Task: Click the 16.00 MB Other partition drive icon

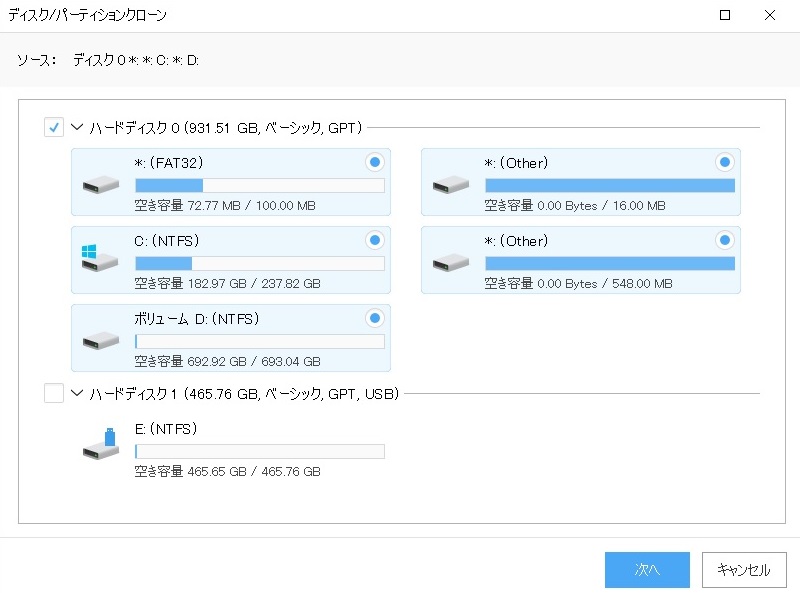Action: 450,185
